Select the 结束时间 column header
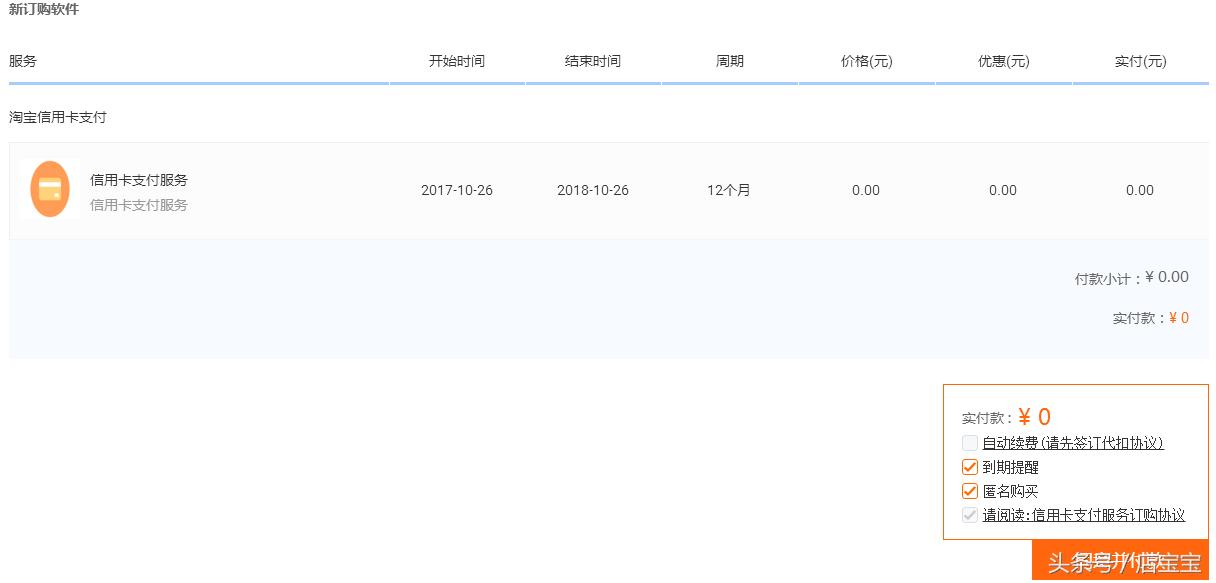Screen dimensions: 1216x583 593,61
